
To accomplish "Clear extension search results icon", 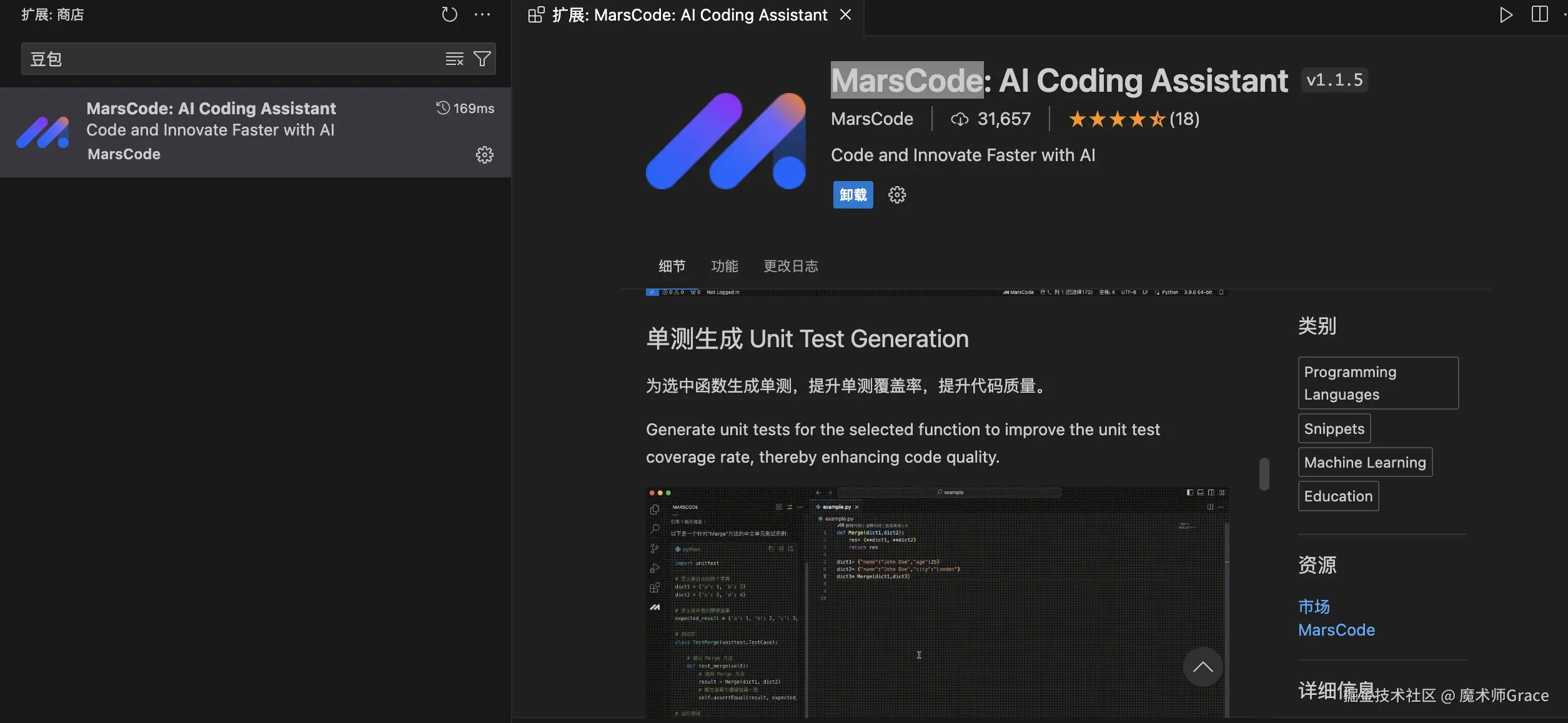I will coord(454,59).
